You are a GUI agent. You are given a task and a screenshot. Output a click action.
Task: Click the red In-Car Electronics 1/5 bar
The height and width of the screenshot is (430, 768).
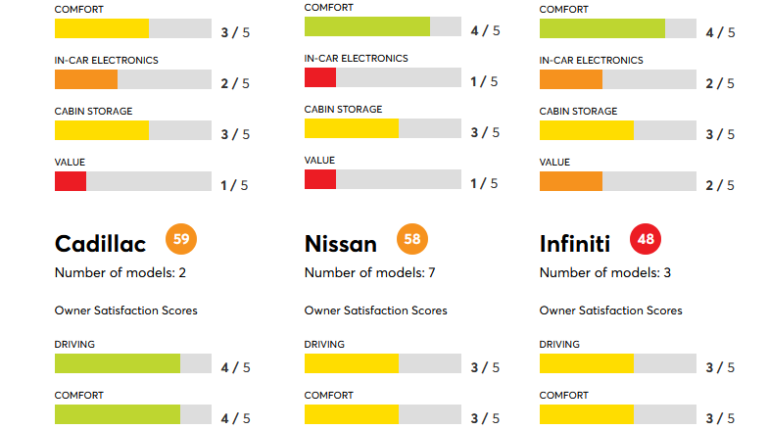point(320,77)
